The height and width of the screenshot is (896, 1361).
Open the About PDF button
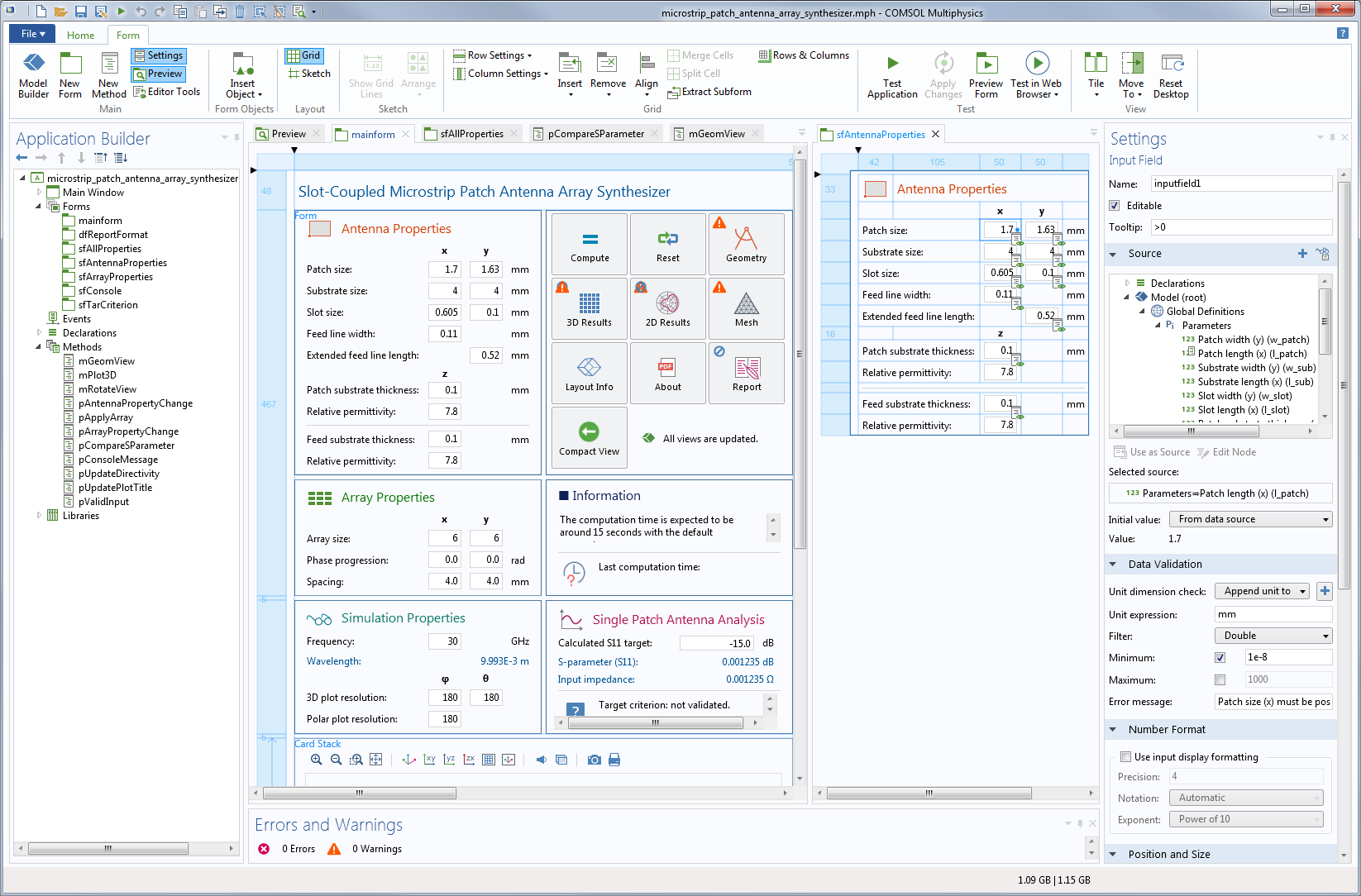click(668, 374)
